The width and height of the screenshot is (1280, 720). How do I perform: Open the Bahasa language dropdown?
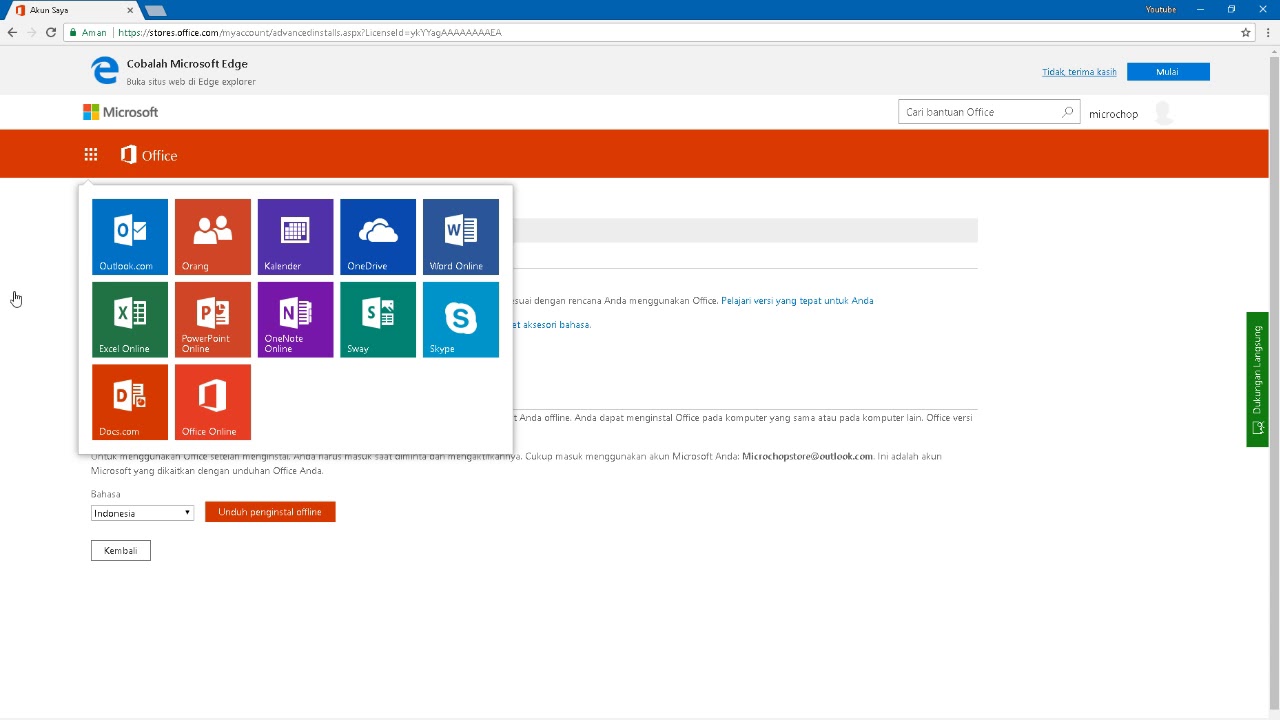pos(142,513)
